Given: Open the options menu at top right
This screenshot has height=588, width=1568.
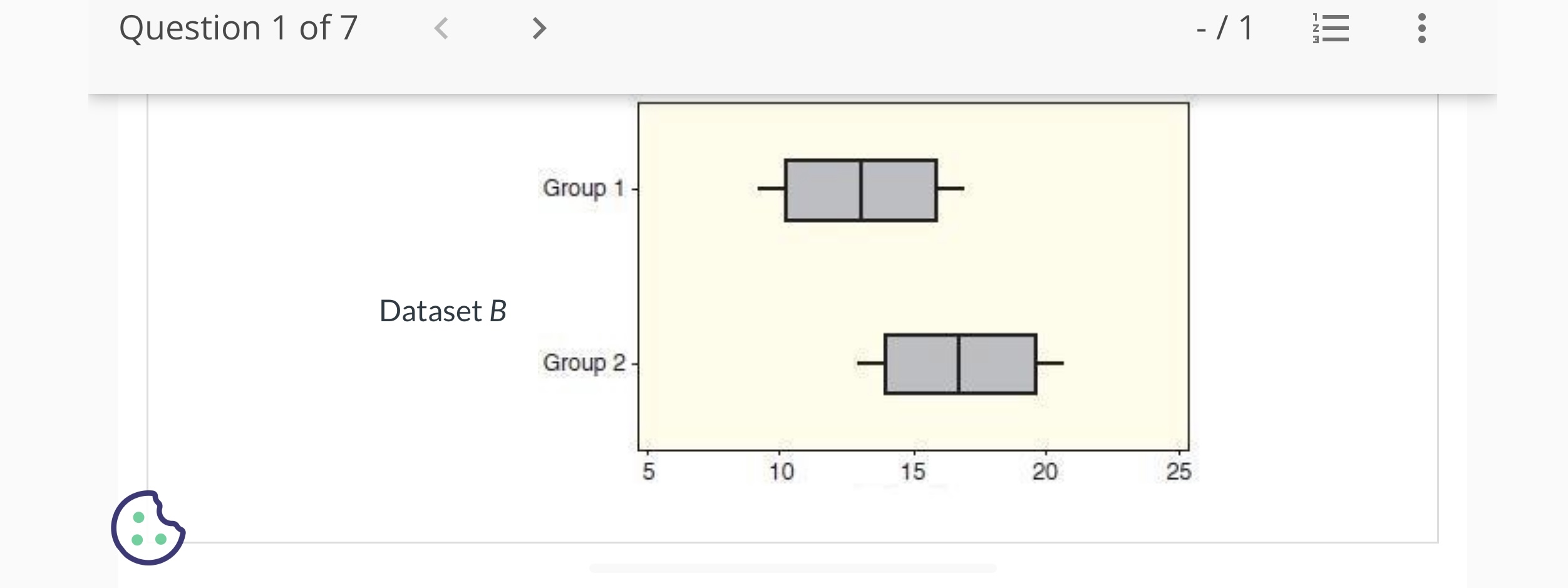Looking at the screenshot, I should [1420, 29].
